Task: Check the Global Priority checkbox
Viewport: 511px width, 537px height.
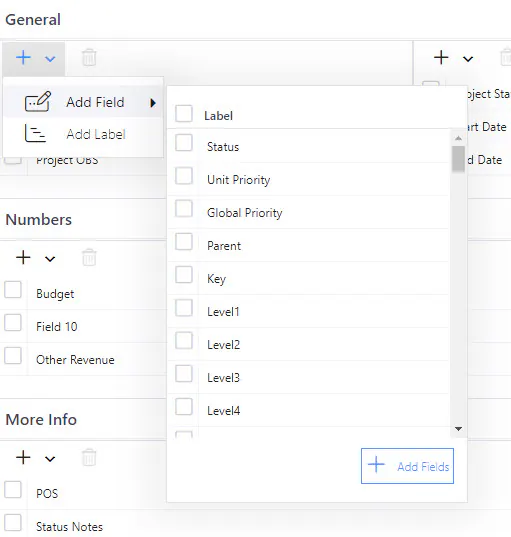Action: pyautogui.click(x=184, y=209)
